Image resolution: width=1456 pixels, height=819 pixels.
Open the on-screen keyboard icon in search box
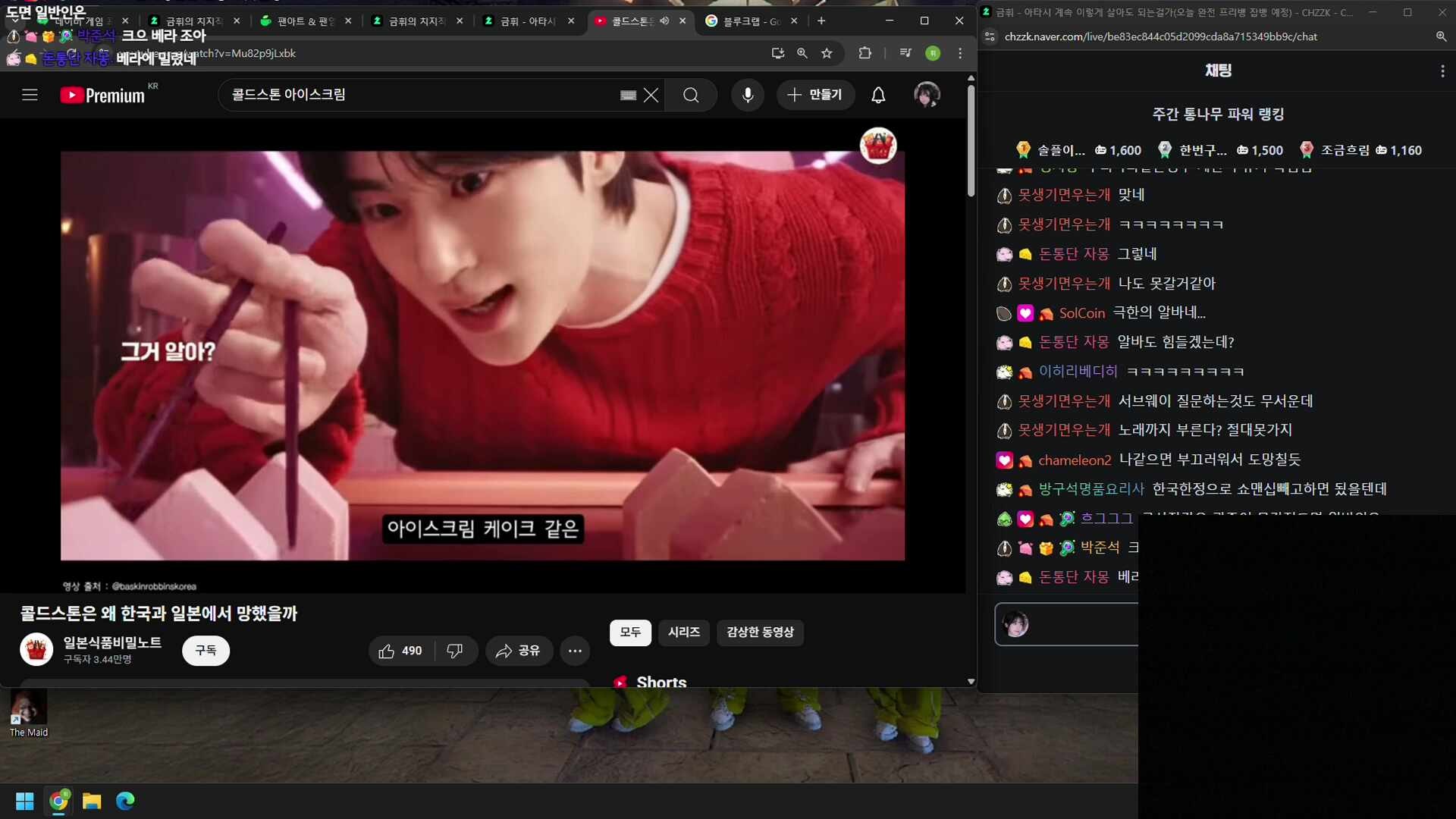coord(628,95)
